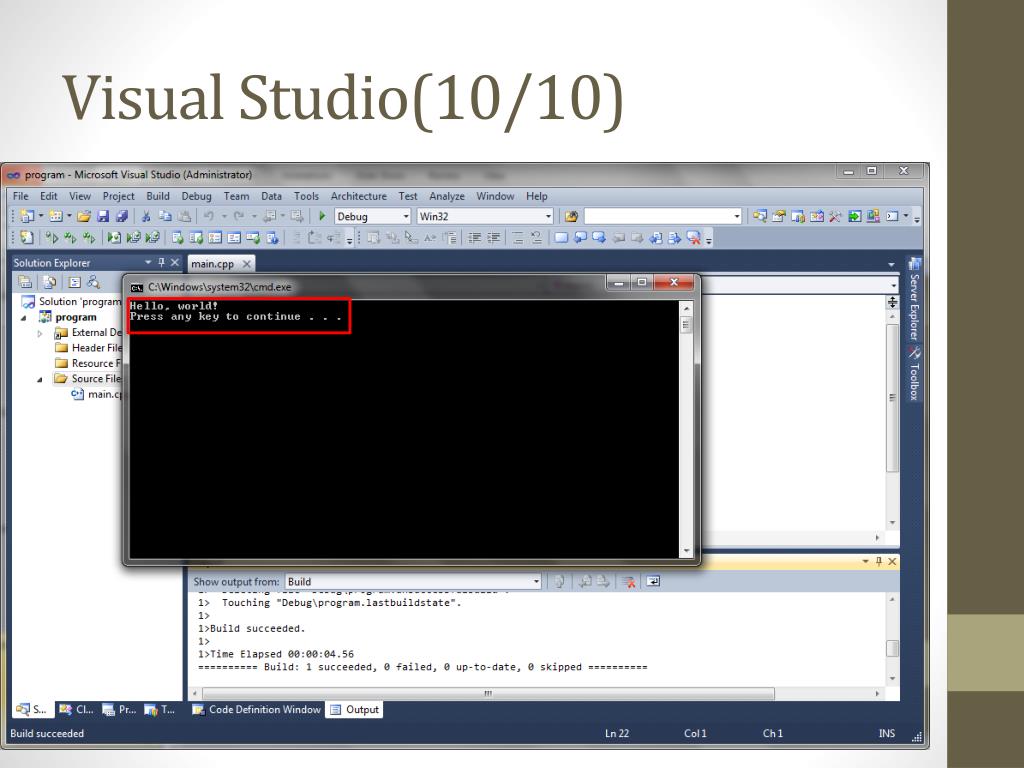Pin the Solution Explorer panel

pyautogui.click(x=161, y=263)
